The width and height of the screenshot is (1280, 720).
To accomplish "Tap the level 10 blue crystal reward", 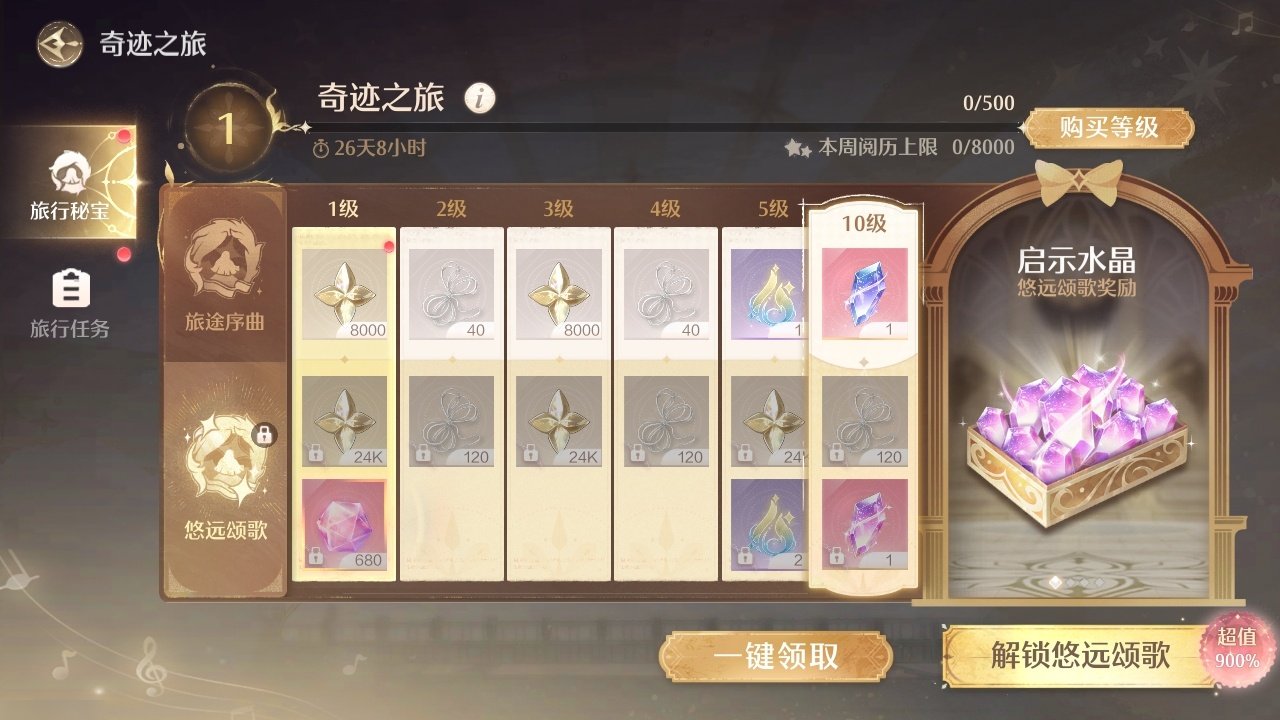I will click(x=864, y=294).
